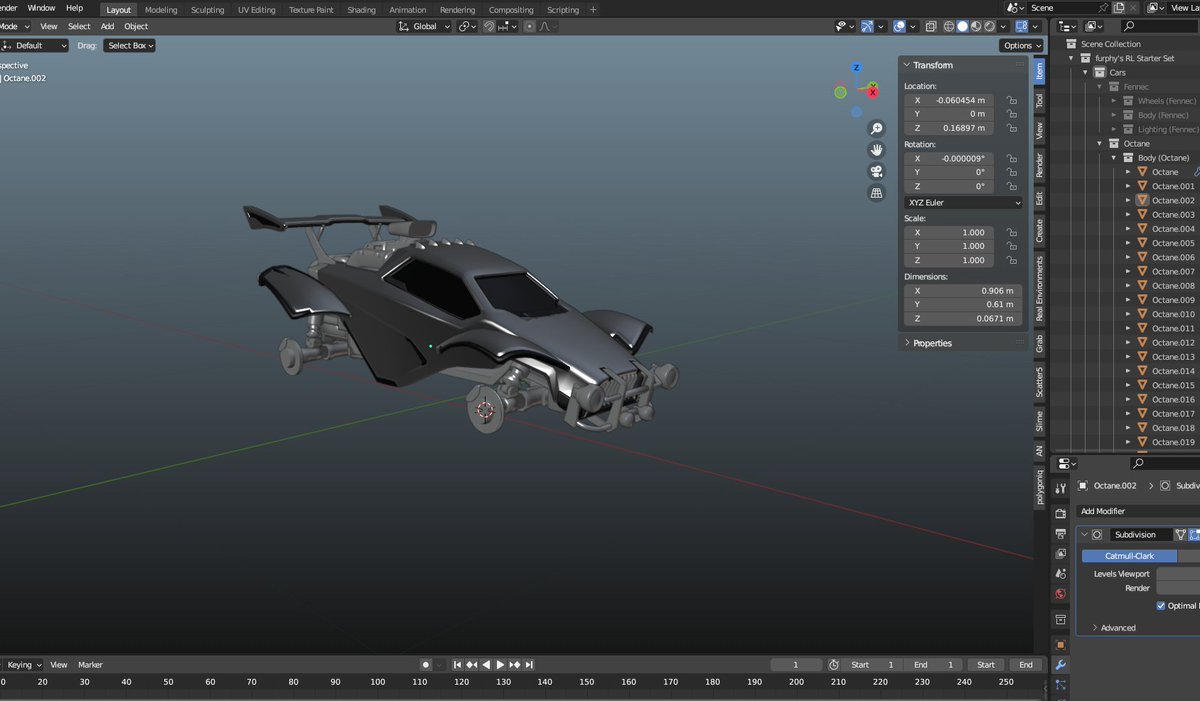This screenshot has height=701, width=1200.
Task: Open the Default orientation dropdown
Action: (x=35, y=45)
